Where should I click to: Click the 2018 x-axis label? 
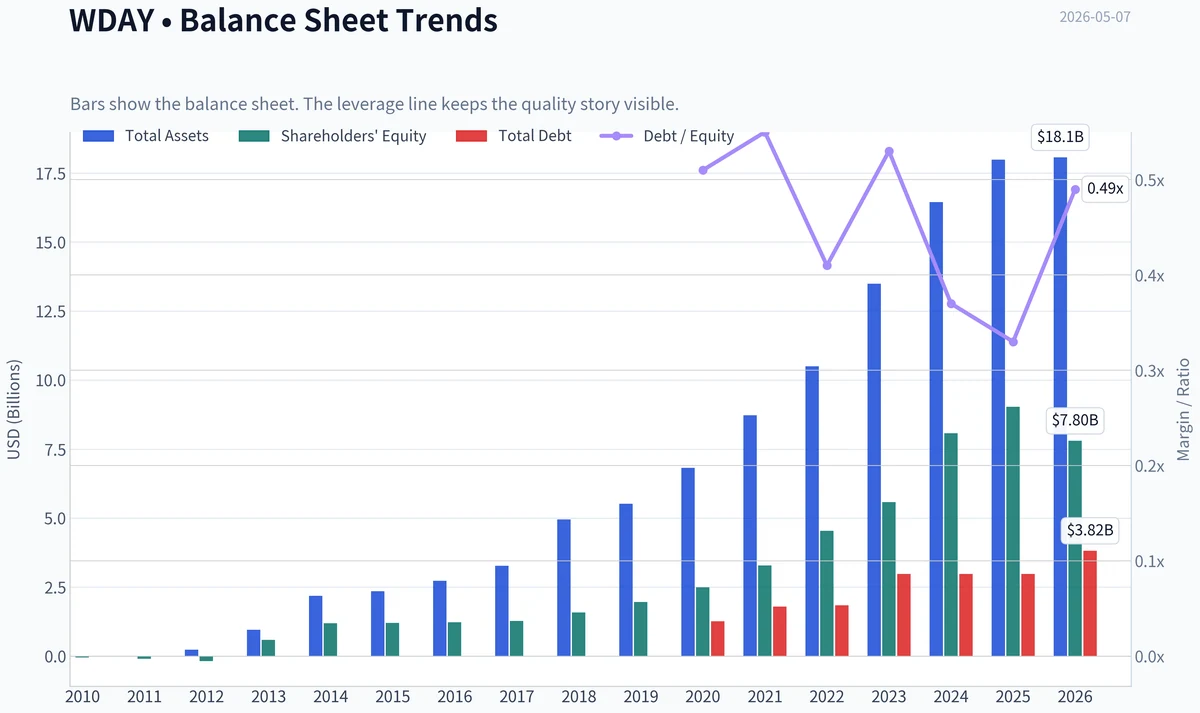pos(580,695)
